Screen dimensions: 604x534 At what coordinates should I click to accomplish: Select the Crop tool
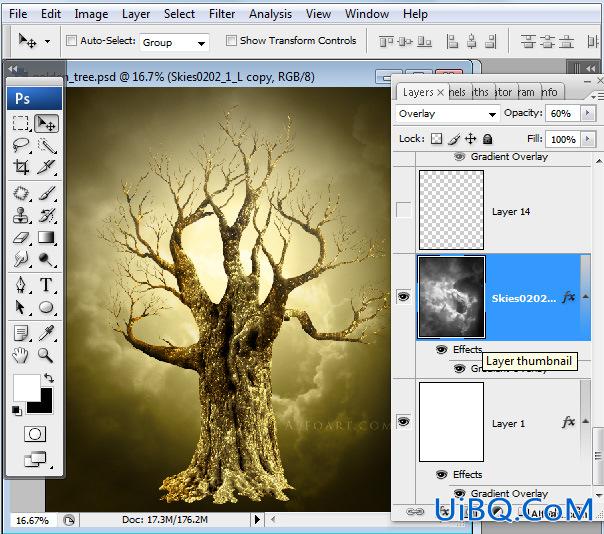[x=20, y=167]
